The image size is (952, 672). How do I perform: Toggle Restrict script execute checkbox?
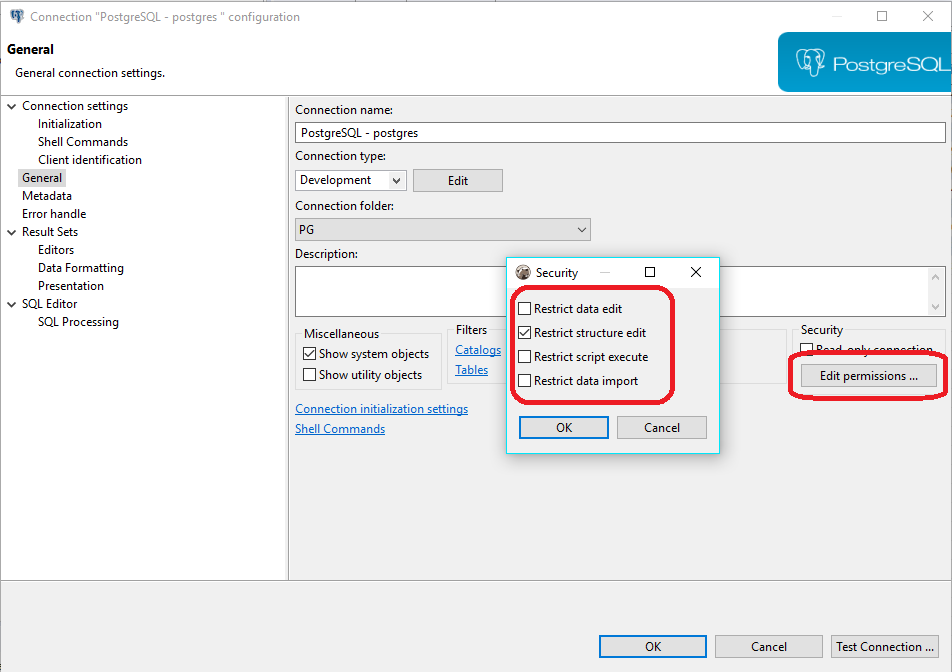point(525,357)
